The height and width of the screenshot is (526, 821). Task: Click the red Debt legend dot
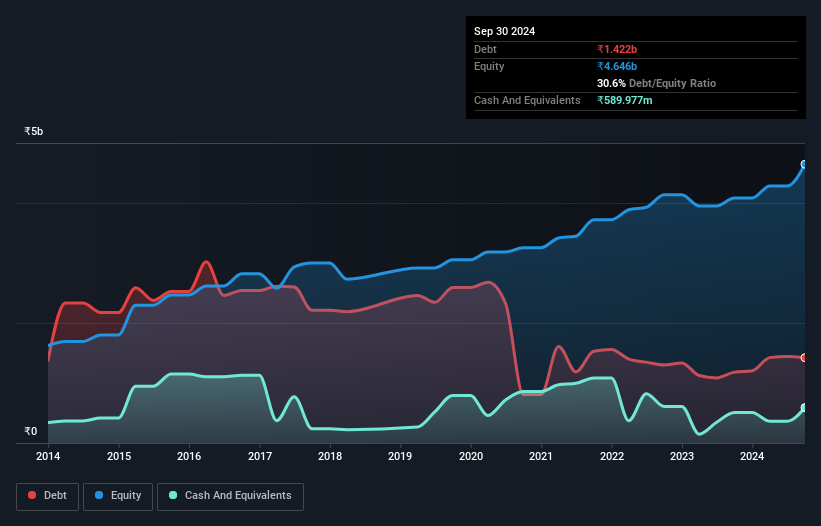click(32, 495)
